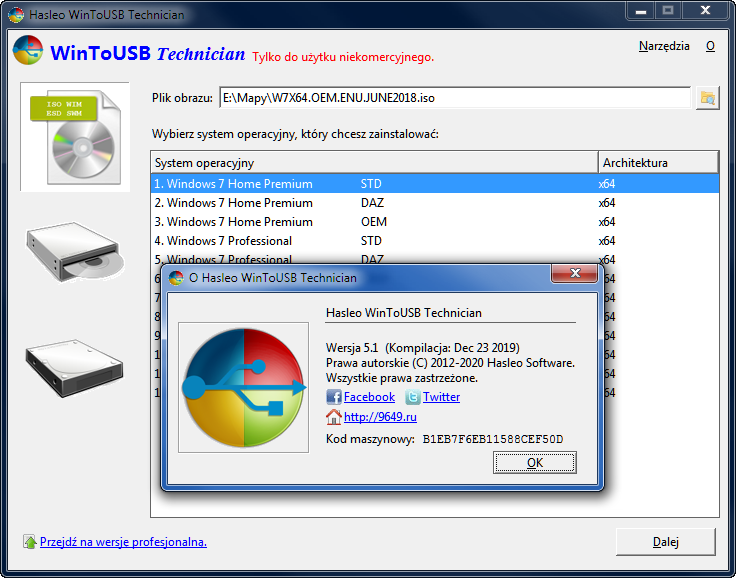Viewport: 736px width, 578px height.
Task: Choose the CD/DVD drive source icon
Action: point(75,253)
